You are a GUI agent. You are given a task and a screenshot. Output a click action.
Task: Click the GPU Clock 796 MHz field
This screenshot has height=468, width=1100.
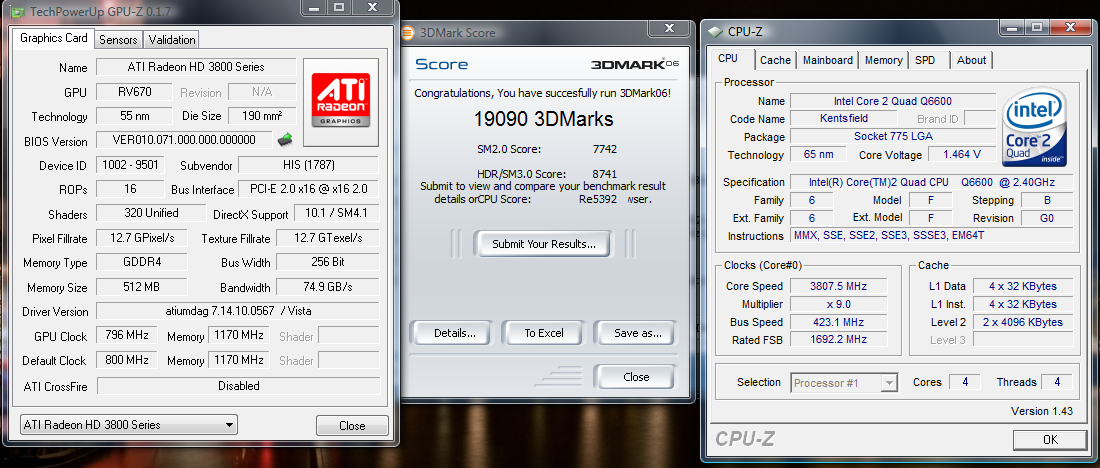coord(126,335)
